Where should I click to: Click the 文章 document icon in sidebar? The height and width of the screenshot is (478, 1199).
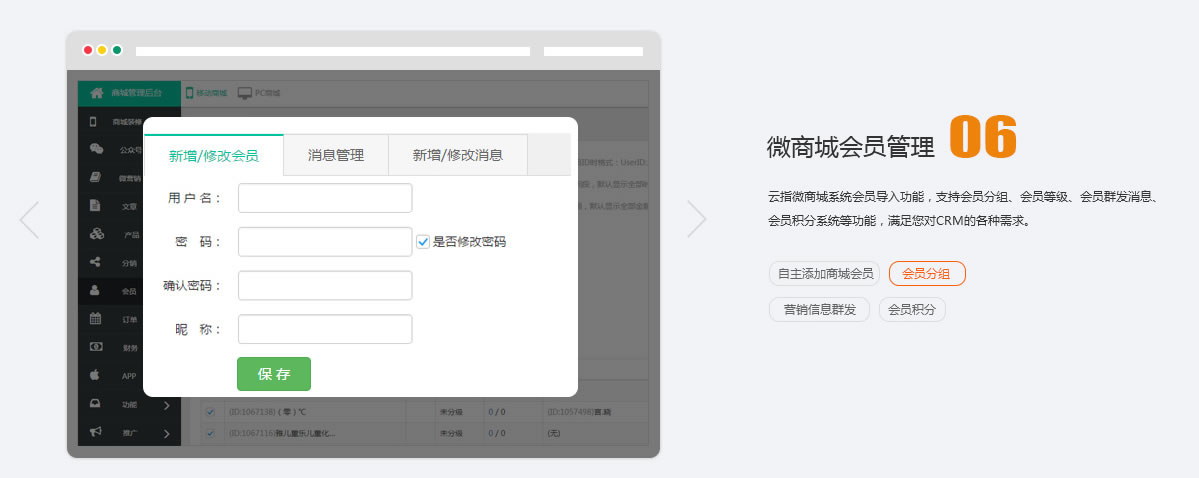pyautogui.click(x=96, y=206)
